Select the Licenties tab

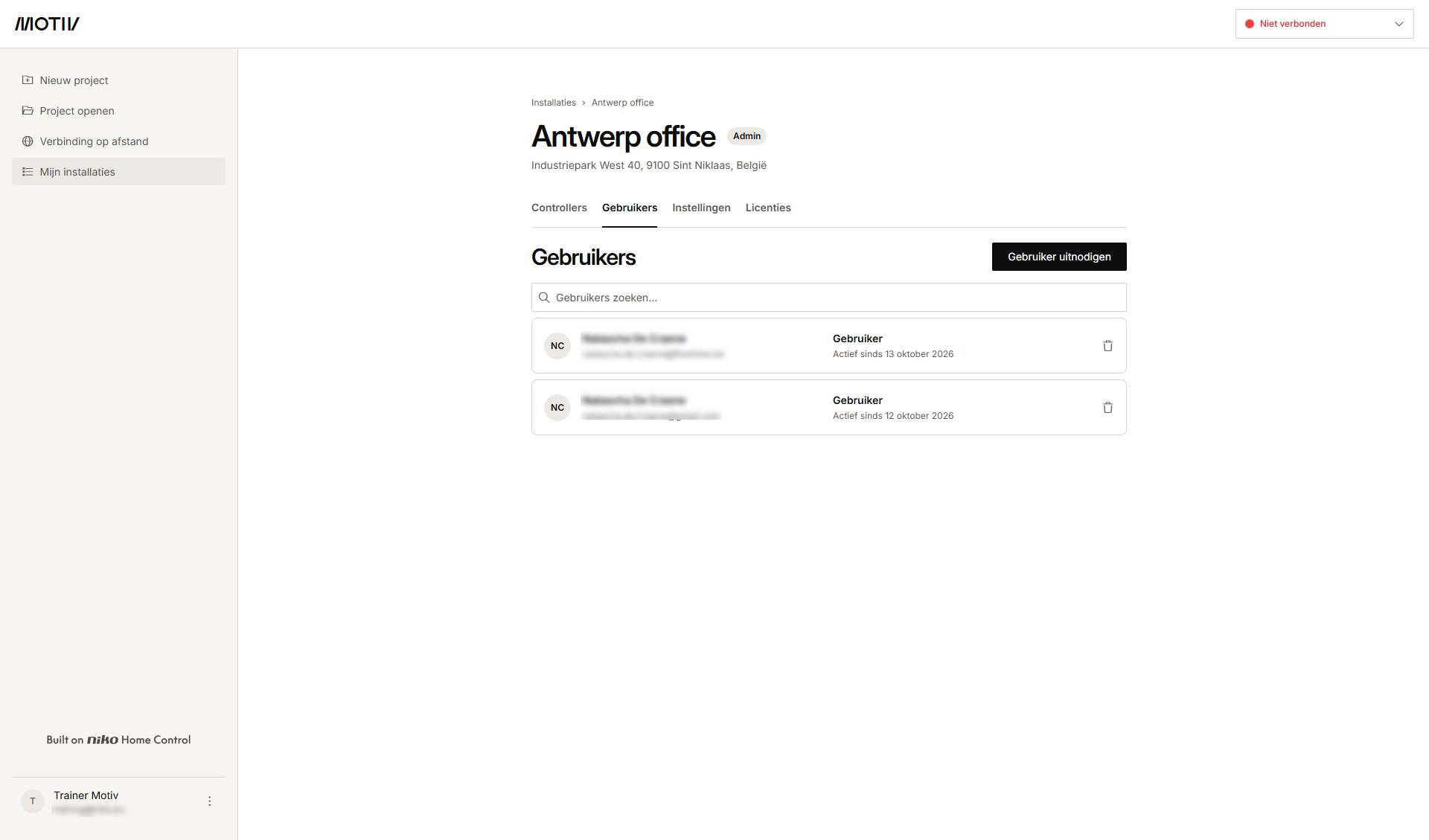[x=768, y=208]
